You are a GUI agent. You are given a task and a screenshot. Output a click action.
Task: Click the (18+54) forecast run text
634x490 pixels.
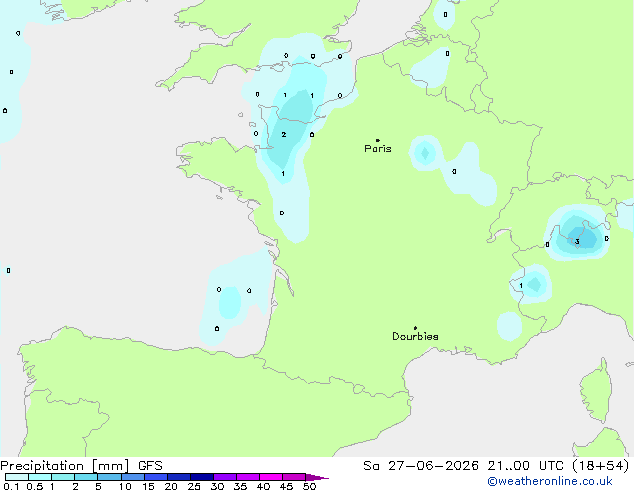click(x=601, y=466)
